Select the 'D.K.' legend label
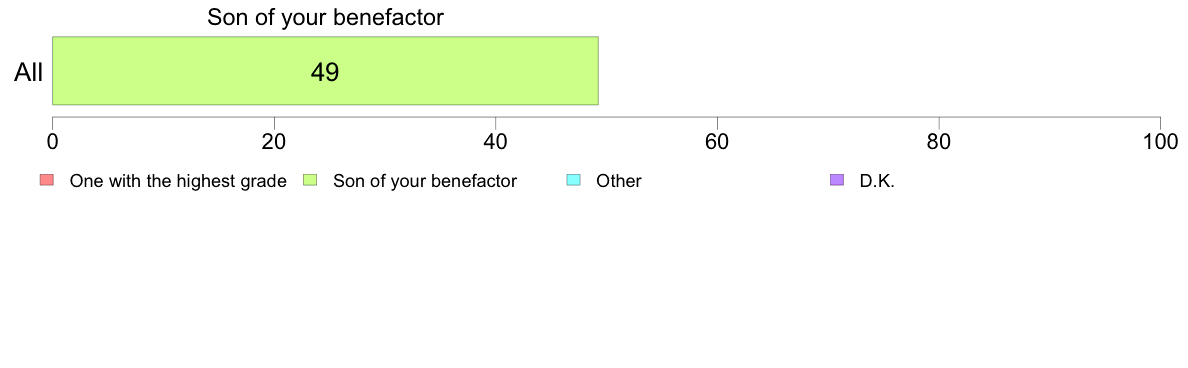 pos(877,181)
